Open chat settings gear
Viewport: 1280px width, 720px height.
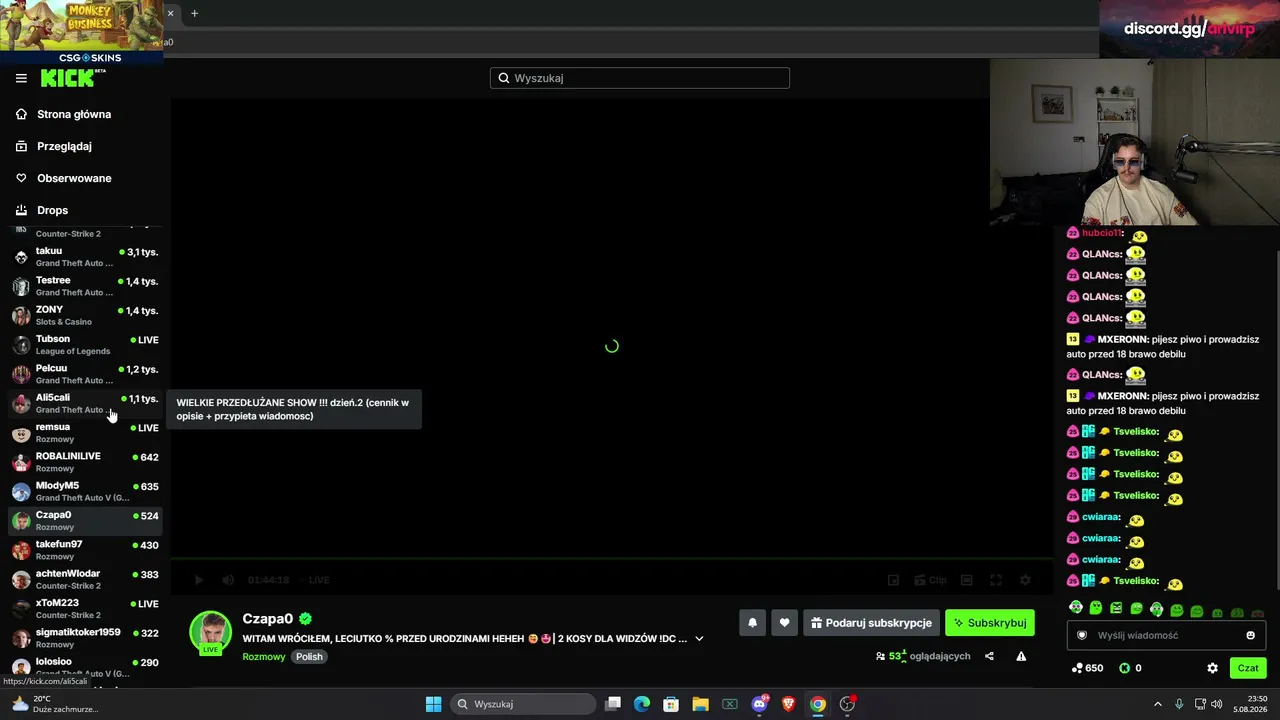pyautogui.click(x=1212, y=668)
